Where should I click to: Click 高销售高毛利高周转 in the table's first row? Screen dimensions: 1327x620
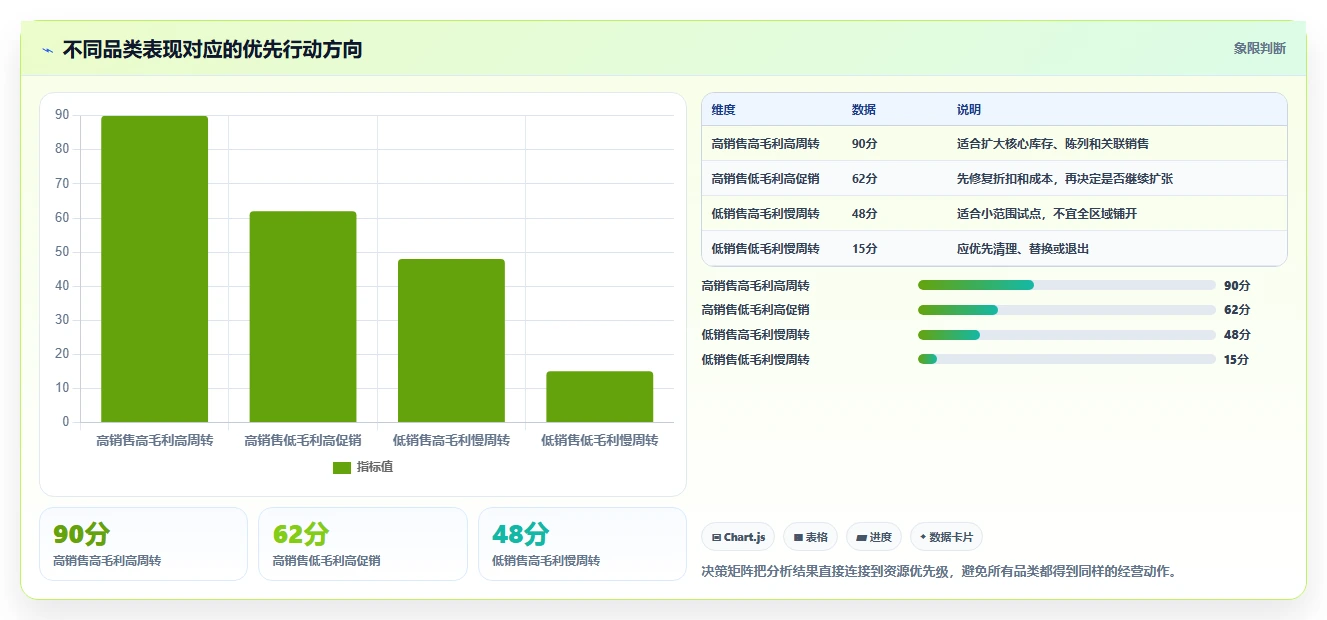766,144
